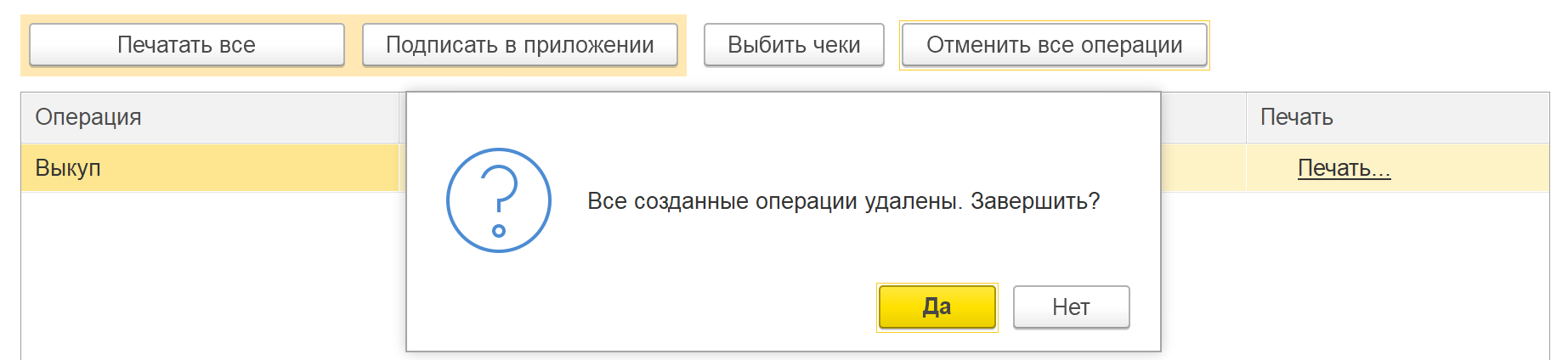Select the Выкуп operation row

[210, 168]
